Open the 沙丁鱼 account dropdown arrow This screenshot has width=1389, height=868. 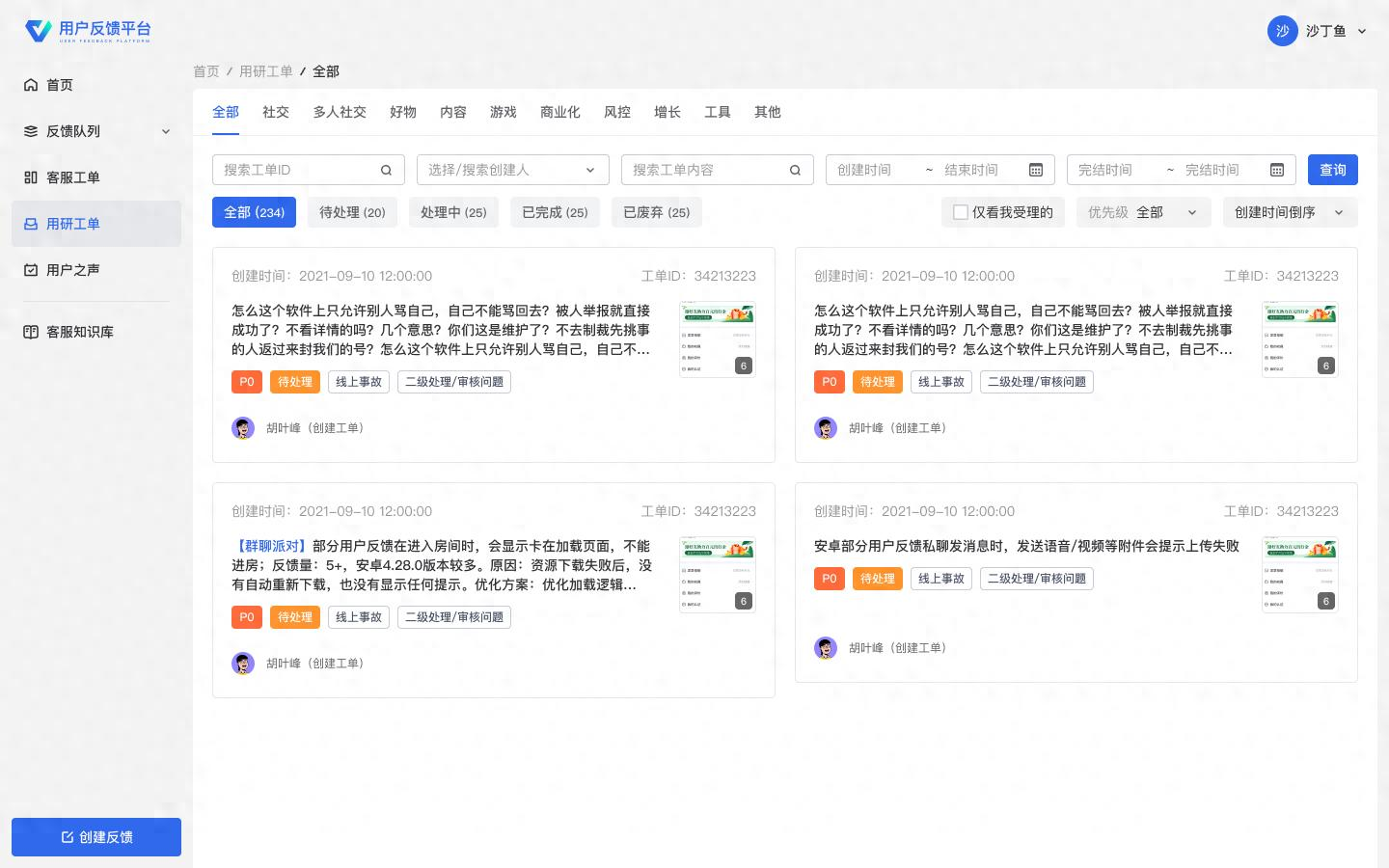coord(1362,31)
